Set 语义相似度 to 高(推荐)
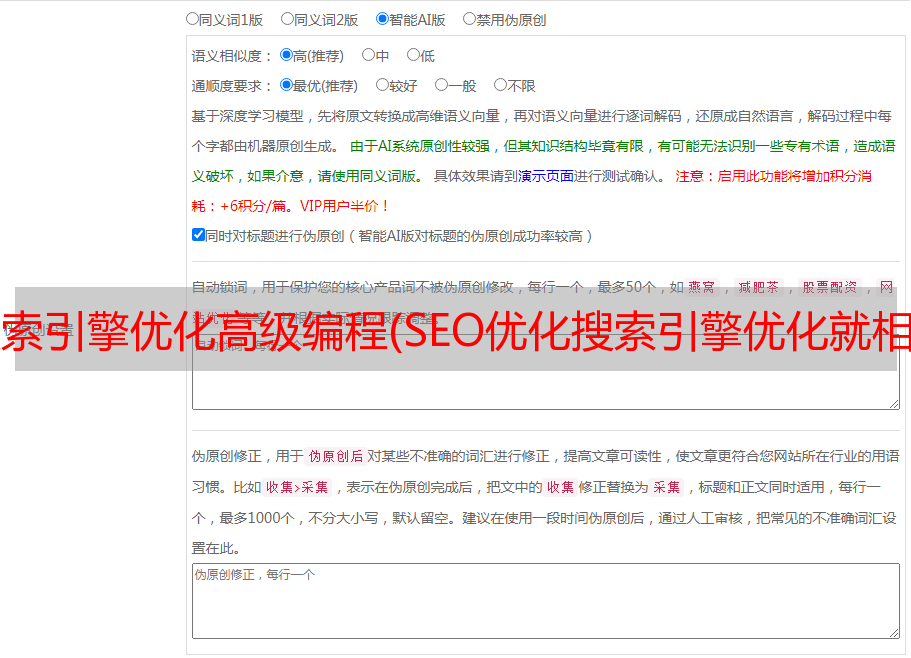 [286, 55]
